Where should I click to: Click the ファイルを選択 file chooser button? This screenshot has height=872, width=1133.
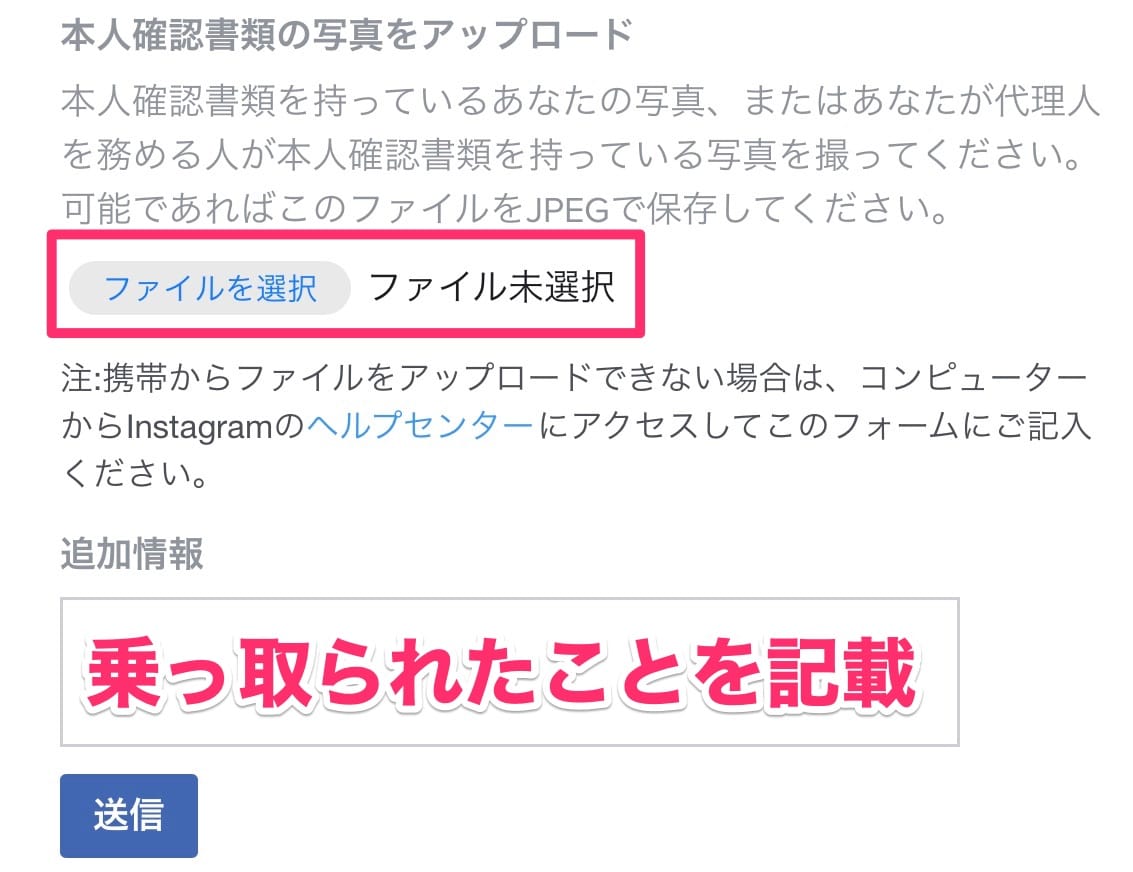pyautogui.click(x=210, y=288)
